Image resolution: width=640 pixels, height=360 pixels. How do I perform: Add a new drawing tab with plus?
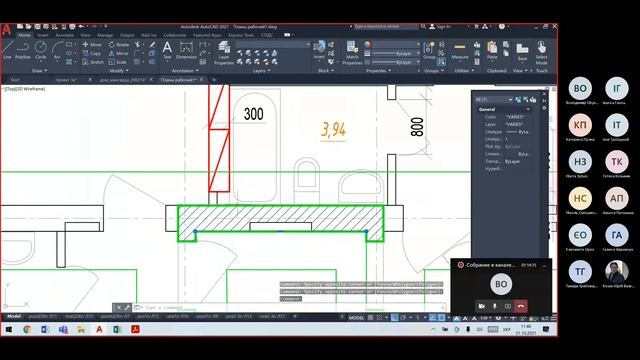[x=214, y=80]
